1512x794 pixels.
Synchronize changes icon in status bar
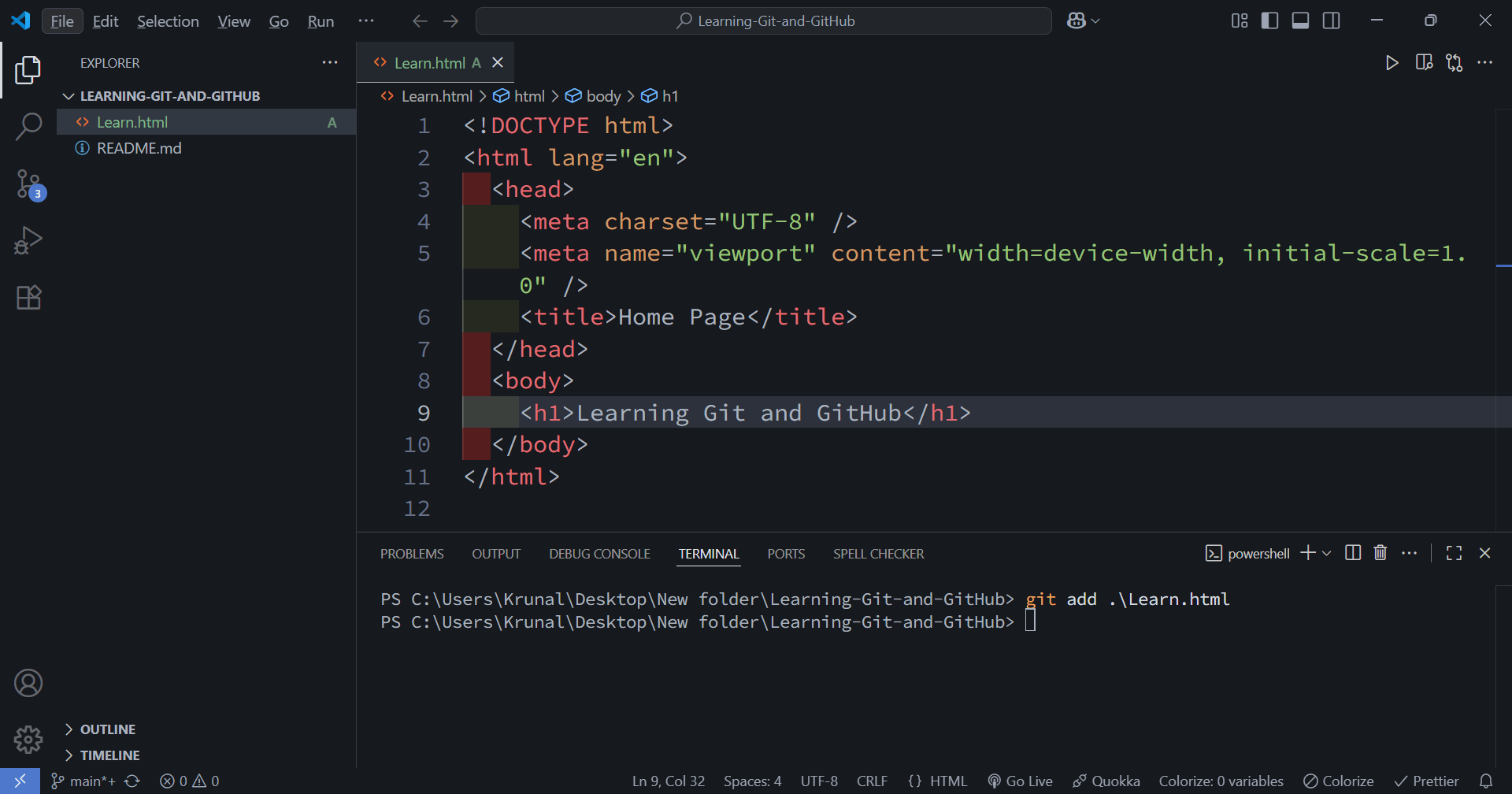132,781
